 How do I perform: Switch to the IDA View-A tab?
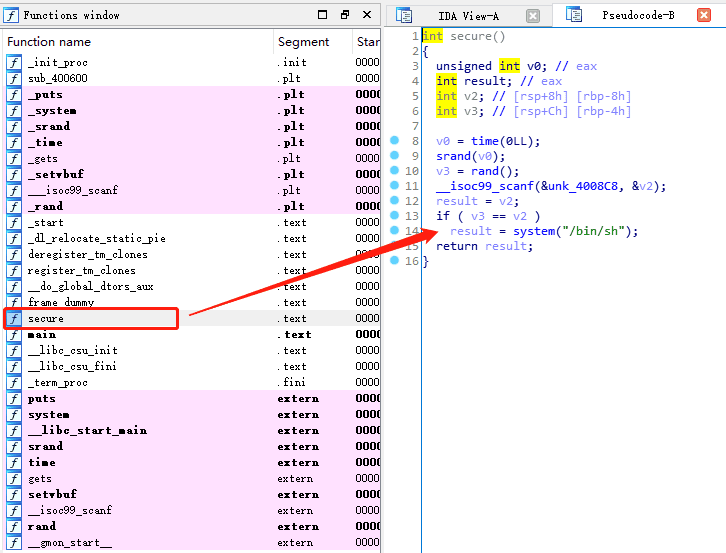point(469,16)
